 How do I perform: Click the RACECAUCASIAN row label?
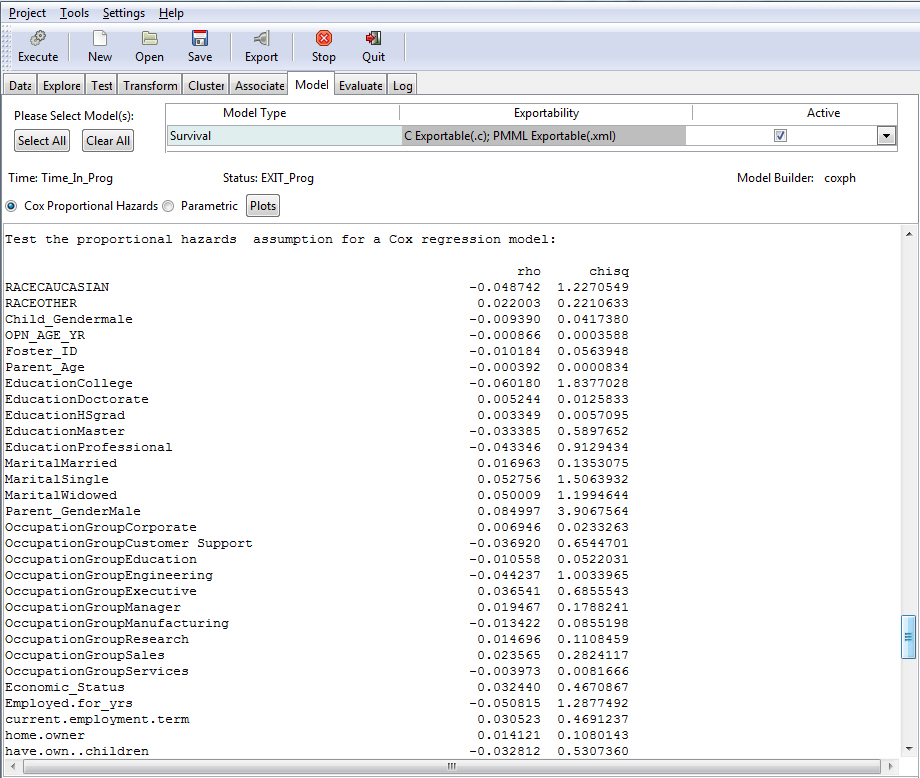pos(57,287)
